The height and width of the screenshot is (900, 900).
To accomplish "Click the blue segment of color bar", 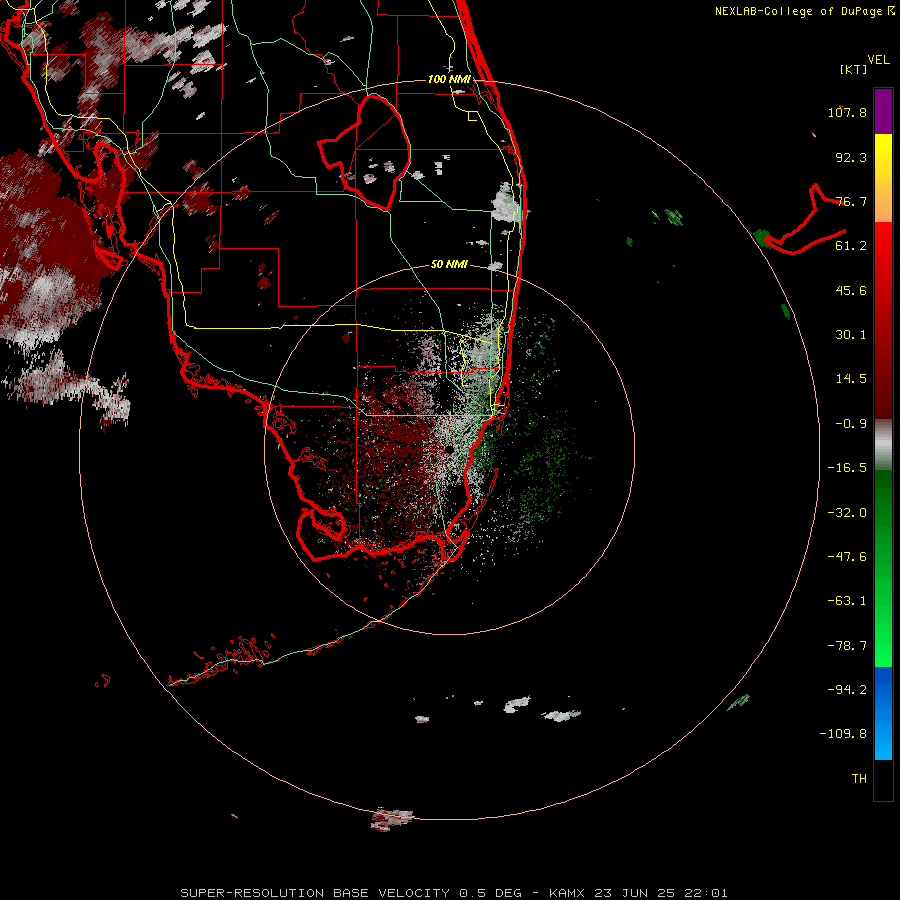I will pos(883,713).
